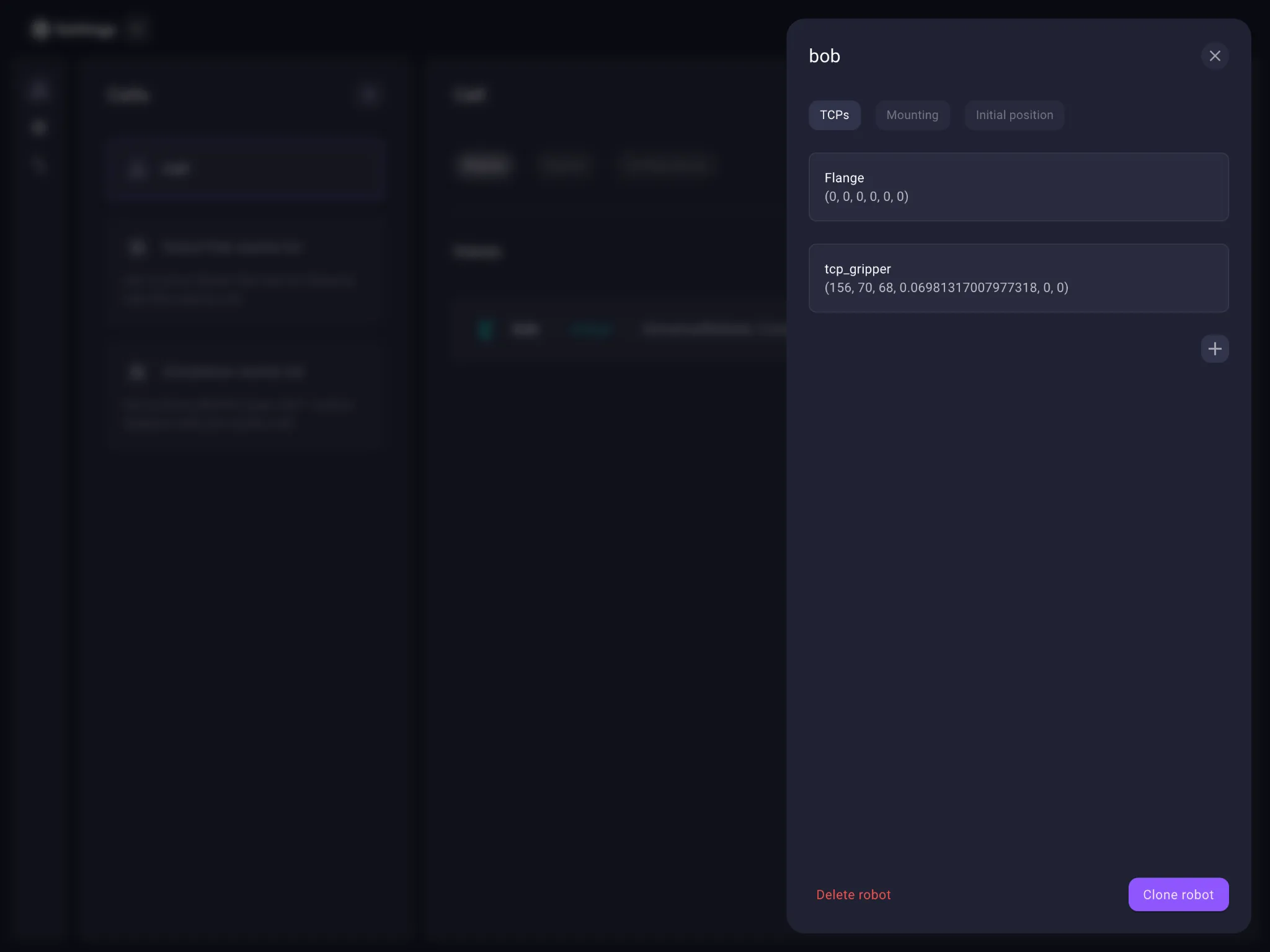The height and width of the screenshot is (952, 1270).
Task: Click top icon in blurred left sidebar
Action: [x=39, y=91]
